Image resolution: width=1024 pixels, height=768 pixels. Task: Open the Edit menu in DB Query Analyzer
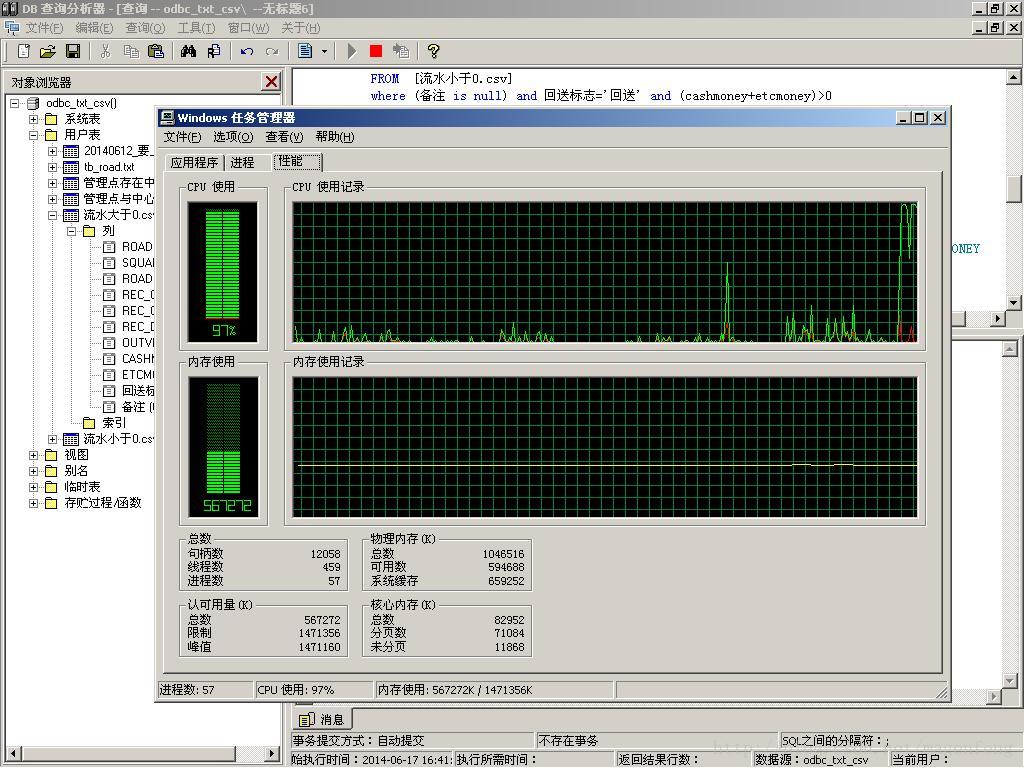94,27
